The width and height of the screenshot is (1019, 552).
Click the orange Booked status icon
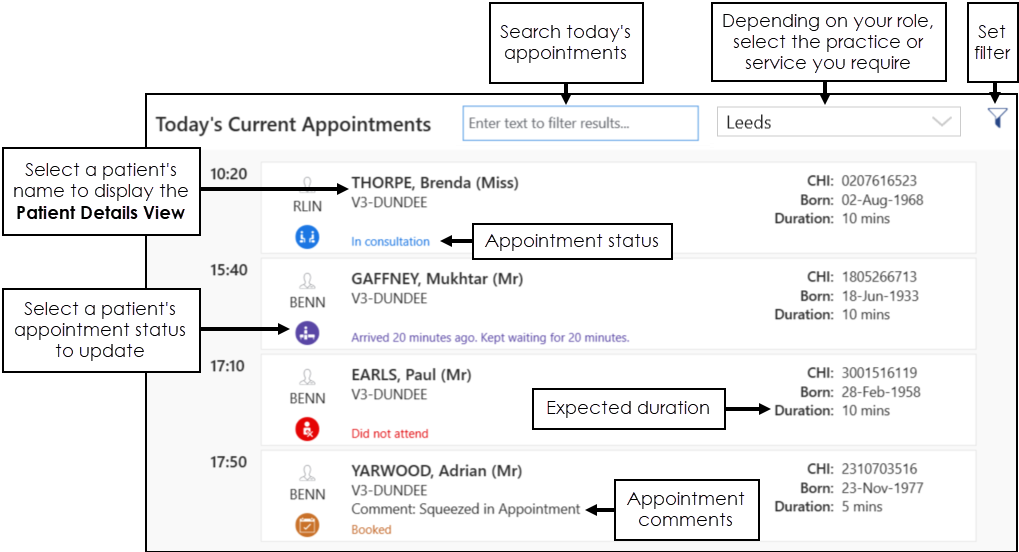[307, 525]
